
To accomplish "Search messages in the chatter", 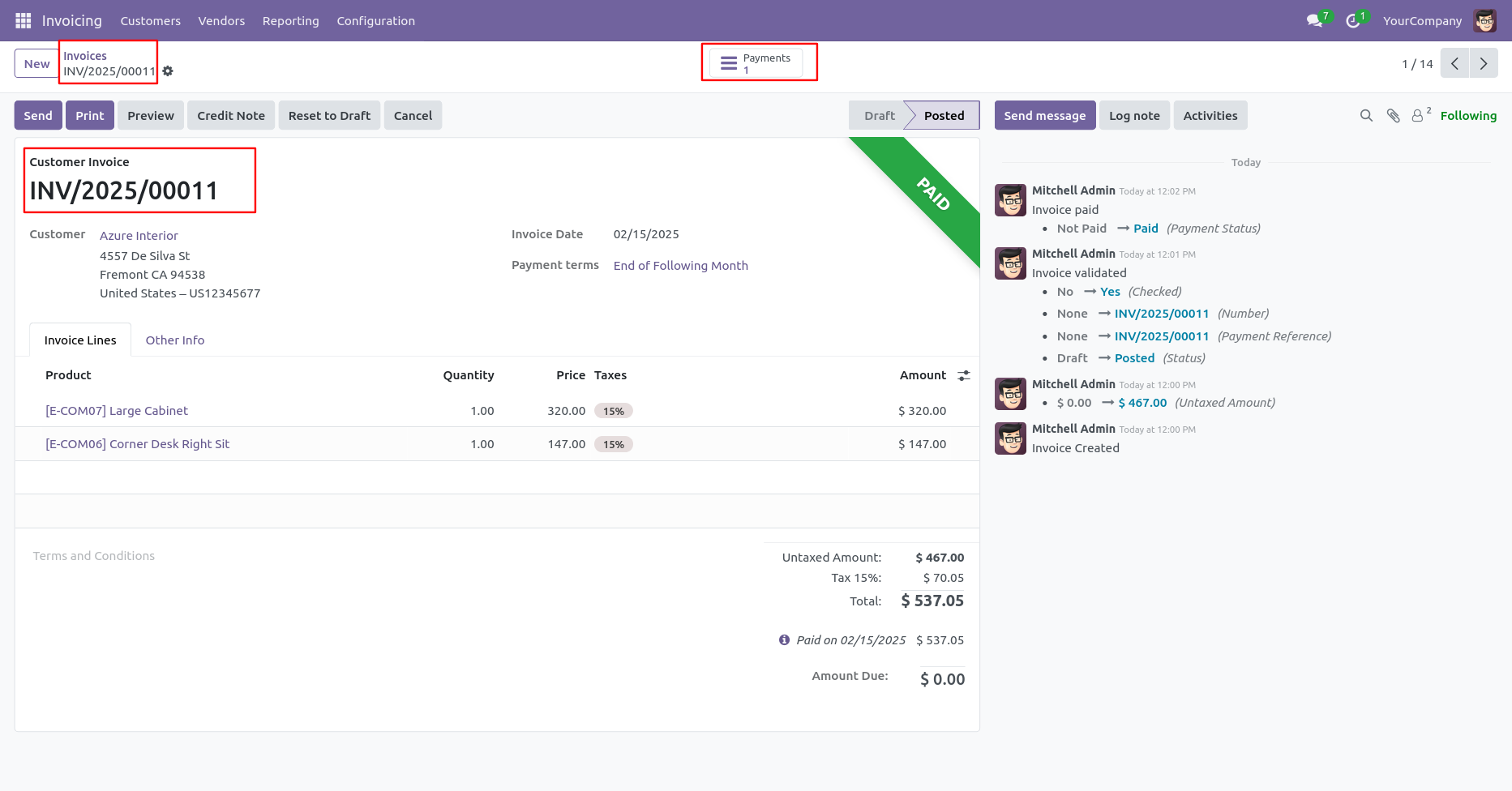I will pyautogui.click(x=1366, y=116).
